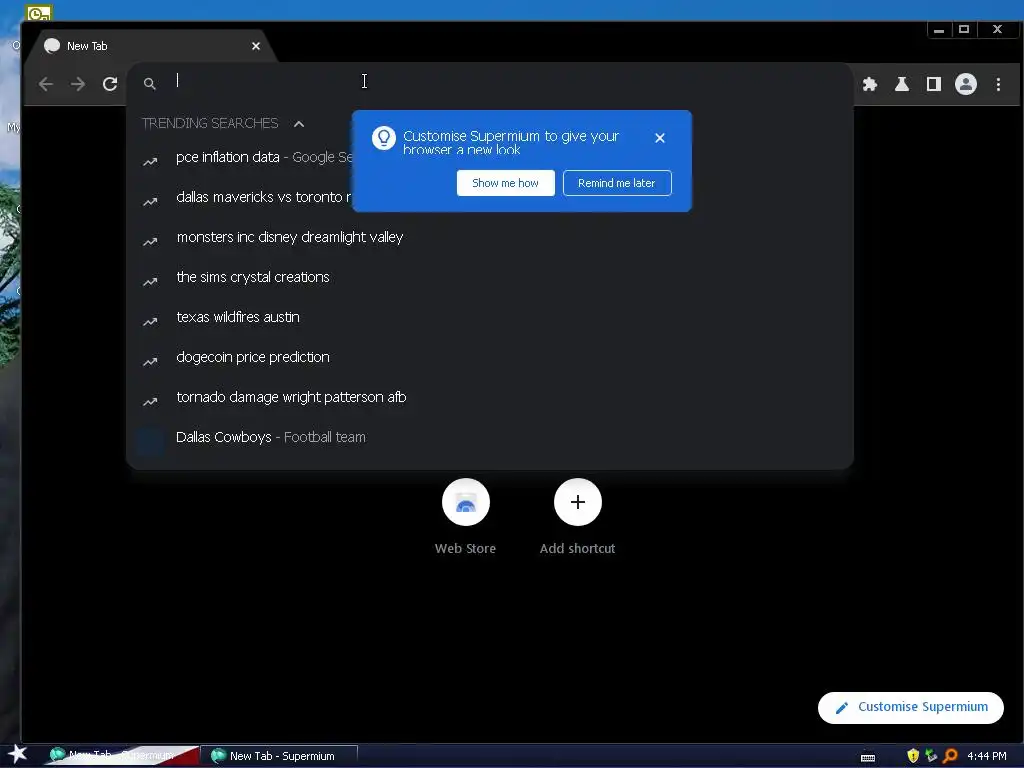
Task: Minimize the Supermium window
Action: pyautogui.click(x=938, y=30)
